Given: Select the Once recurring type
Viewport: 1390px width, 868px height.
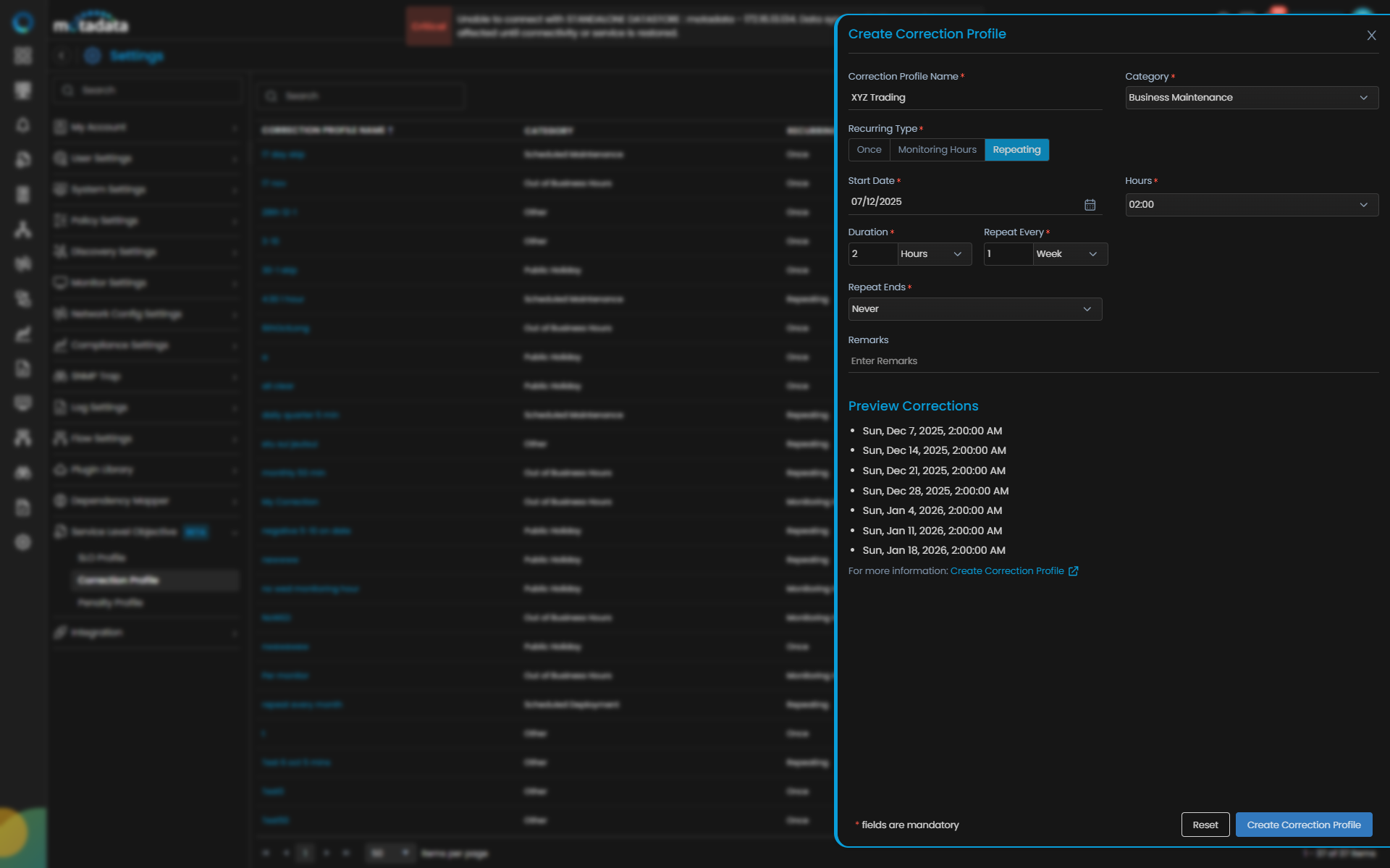Looking at the screenshot, I should pos(869,150).
